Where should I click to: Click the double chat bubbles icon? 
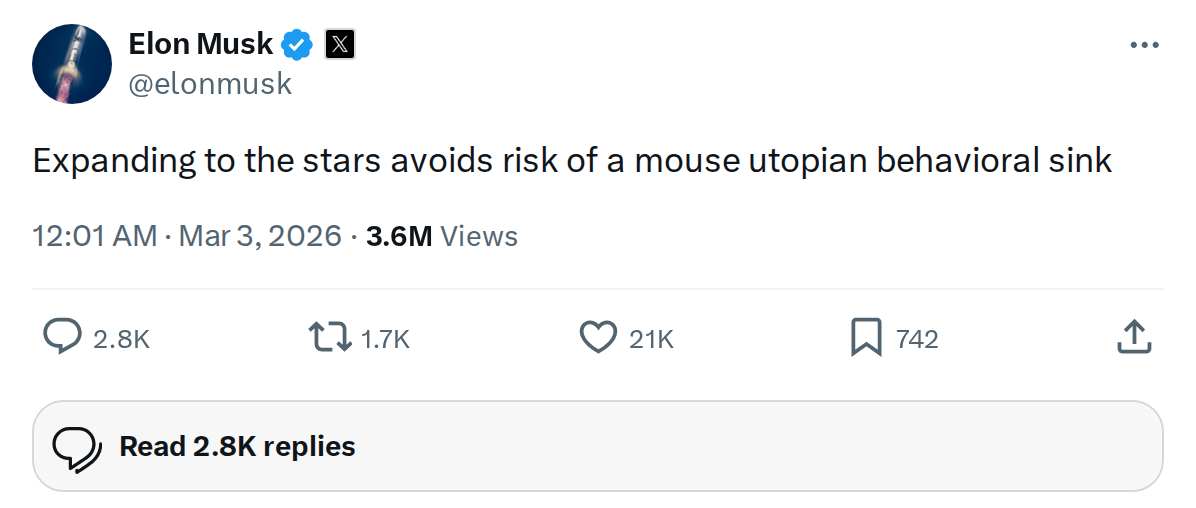(77, 446)
